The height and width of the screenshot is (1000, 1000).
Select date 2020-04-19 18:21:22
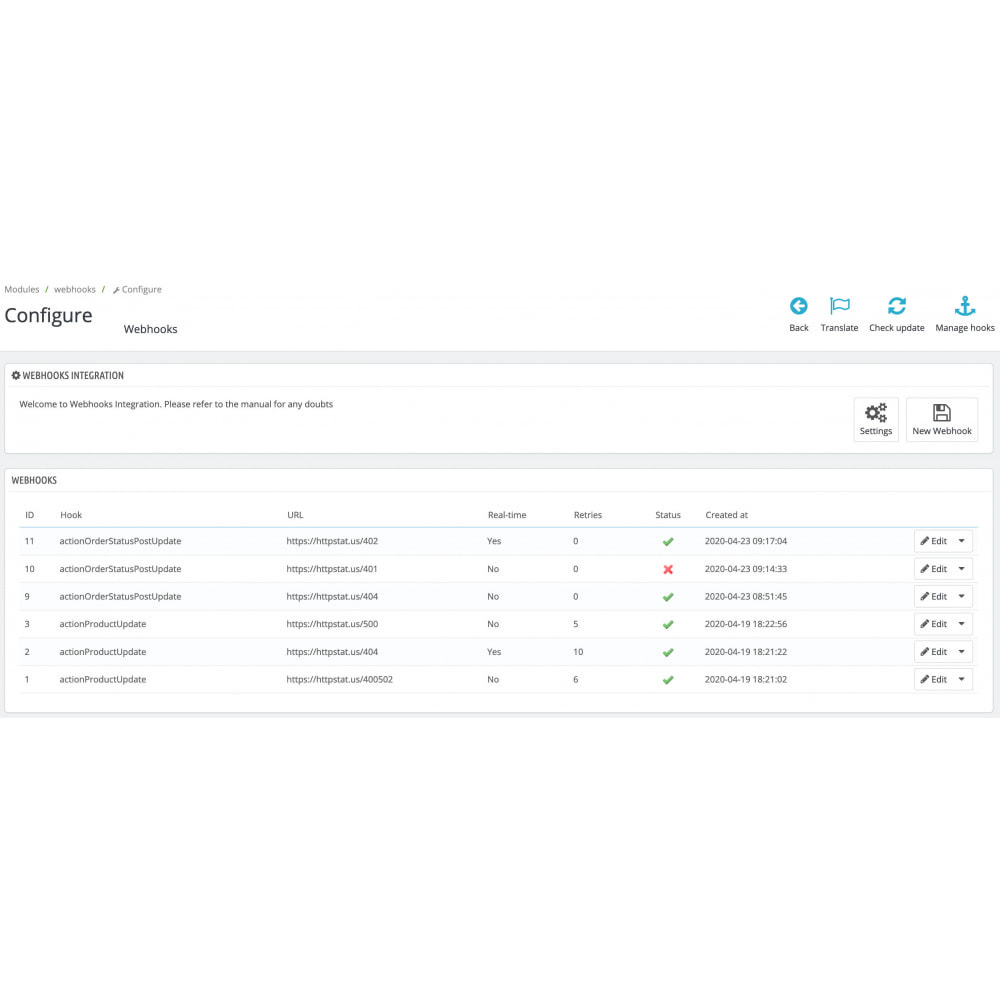click(746, 652)
